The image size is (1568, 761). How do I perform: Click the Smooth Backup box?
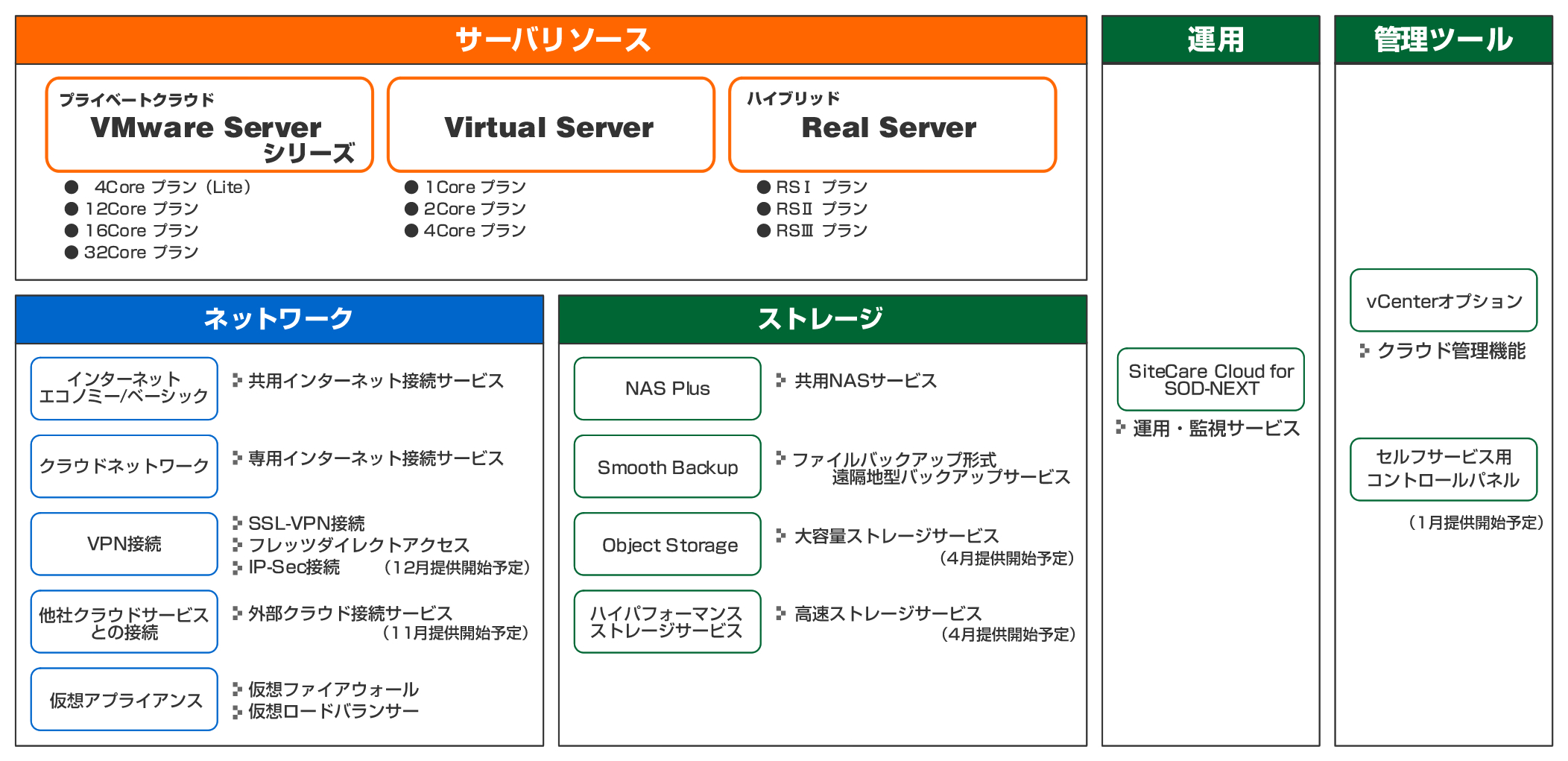(x=668, y=466)
